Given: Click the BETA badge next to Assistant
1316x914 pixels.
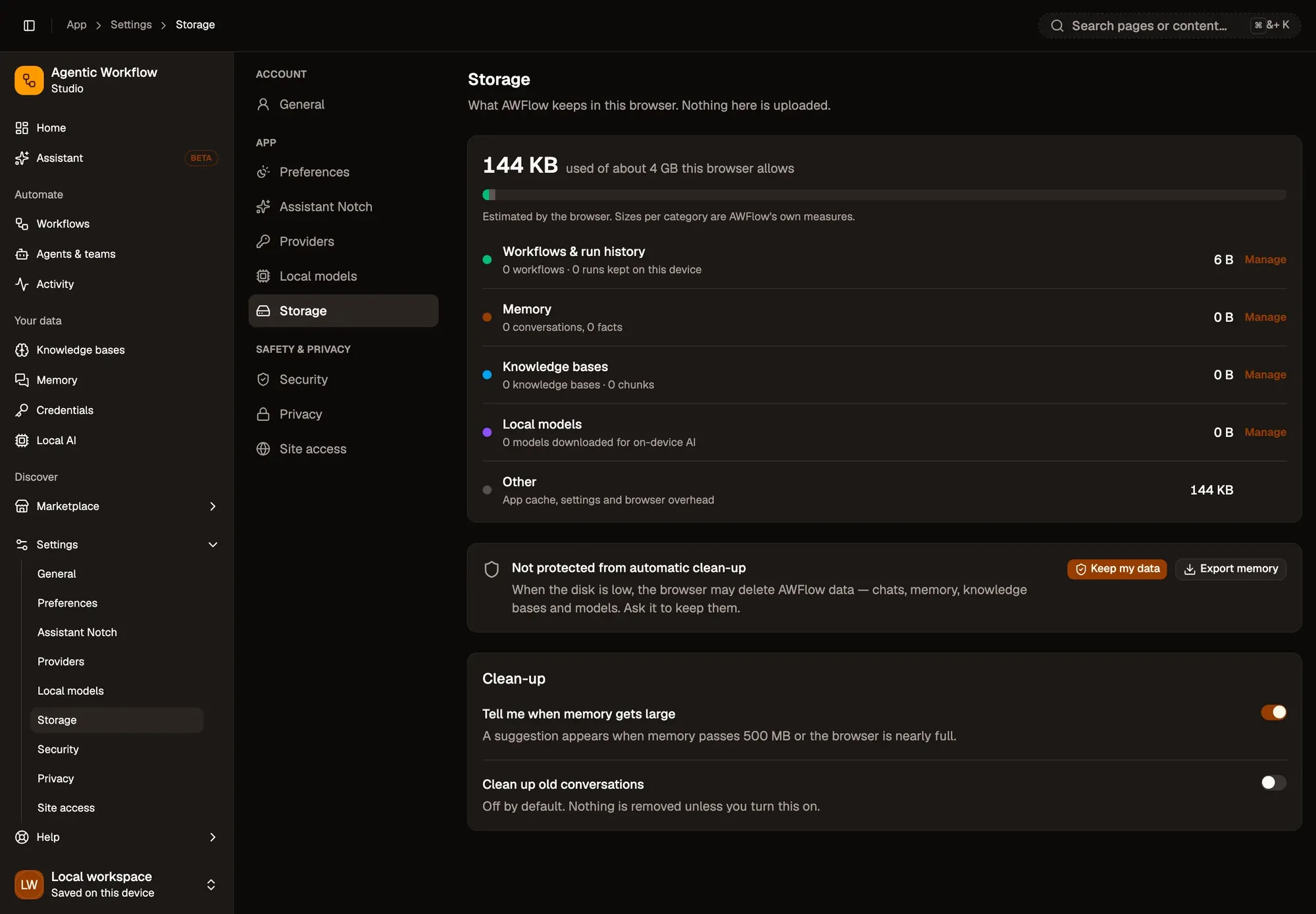Looking at the screenshot, I should click(201, 158).
